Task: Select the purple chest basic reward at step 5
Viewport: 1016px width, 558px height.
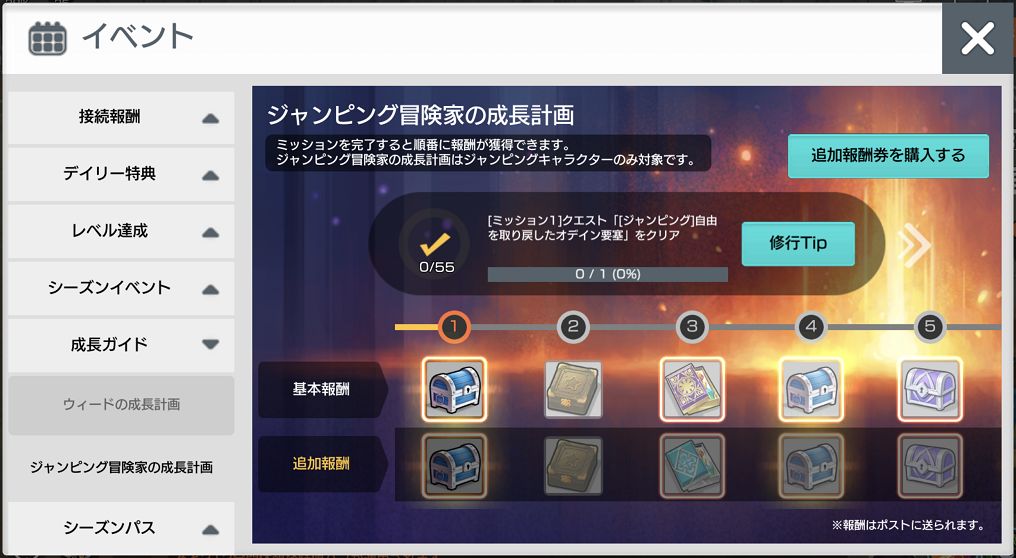Action: tap(930, 389)
